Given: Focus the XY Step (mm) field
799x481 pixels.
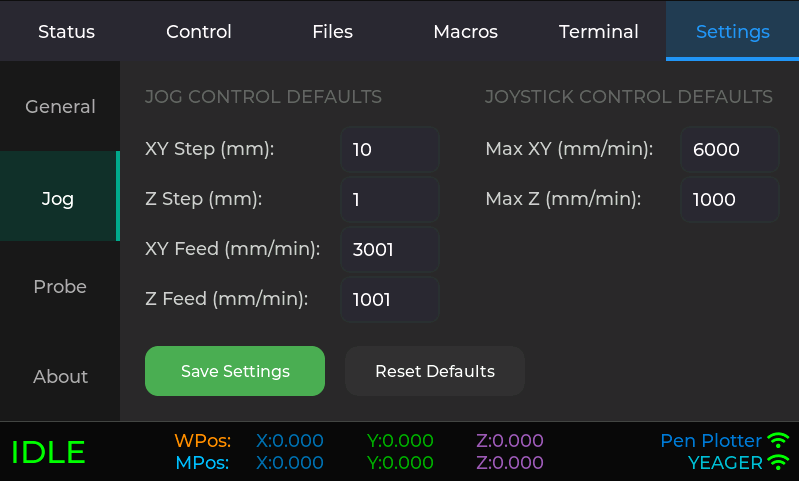Looking at the screenshot, I should tap(389, 150).
